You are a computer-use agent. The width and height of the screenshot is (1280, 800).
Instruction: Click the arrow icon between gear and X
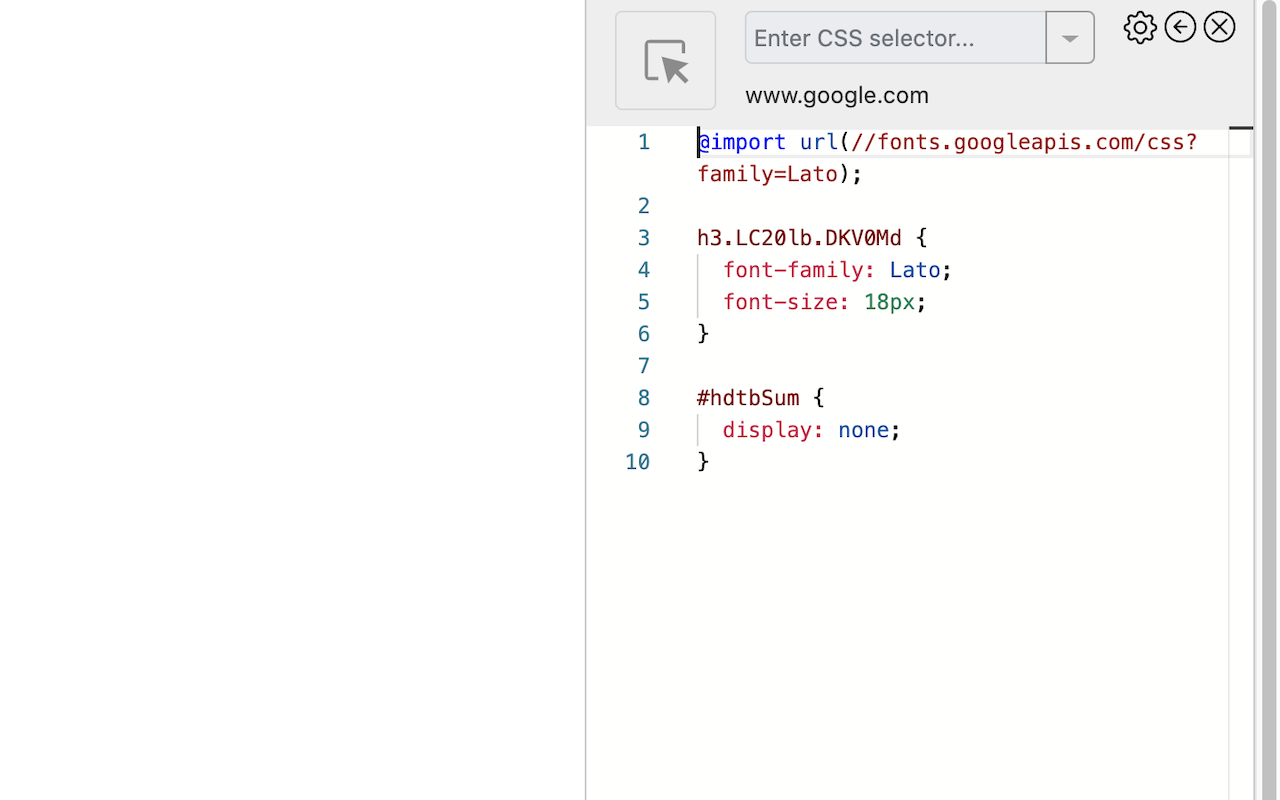coord(1180,27)
